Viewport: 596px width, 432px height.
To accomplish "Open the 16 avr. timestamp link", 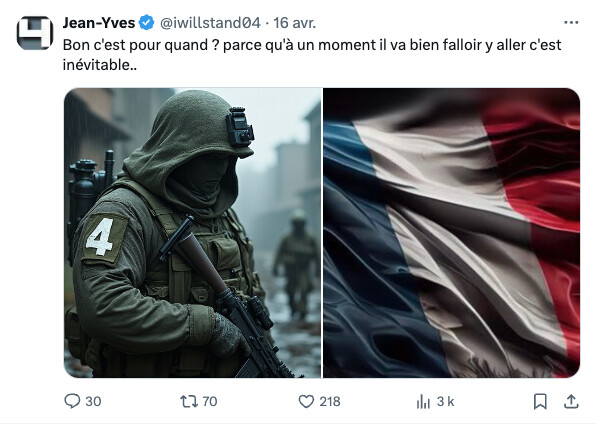I will pos(295,23).
